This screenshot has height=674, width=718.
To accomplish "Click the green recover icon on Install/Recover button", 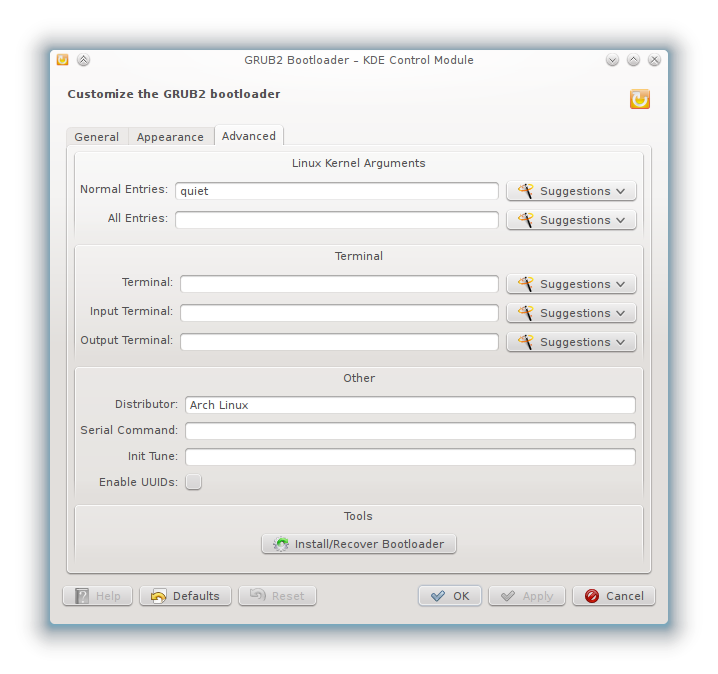I will [281, 544].
